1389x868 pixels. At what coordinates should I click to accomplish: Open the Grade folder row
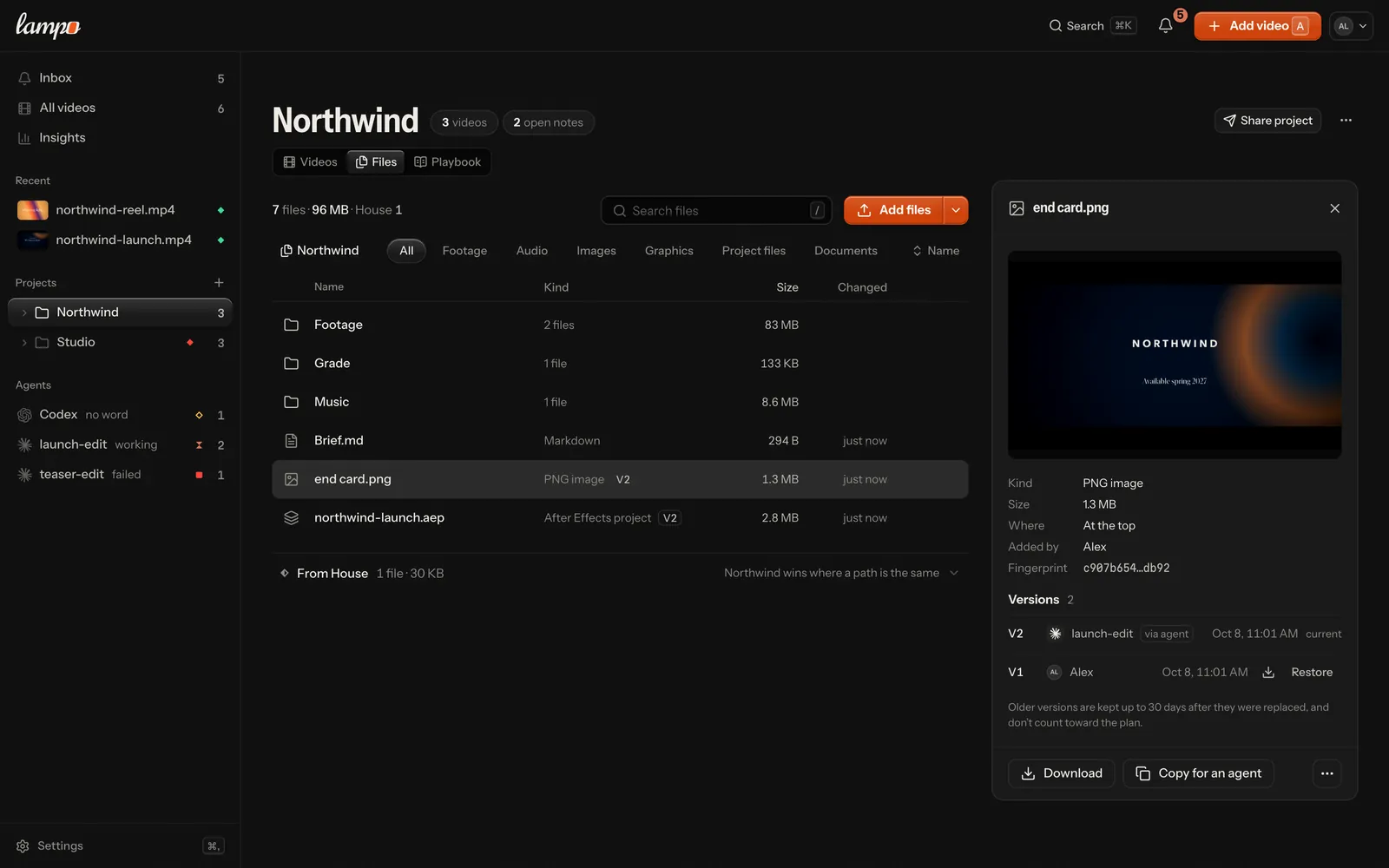tap(620, 364)
